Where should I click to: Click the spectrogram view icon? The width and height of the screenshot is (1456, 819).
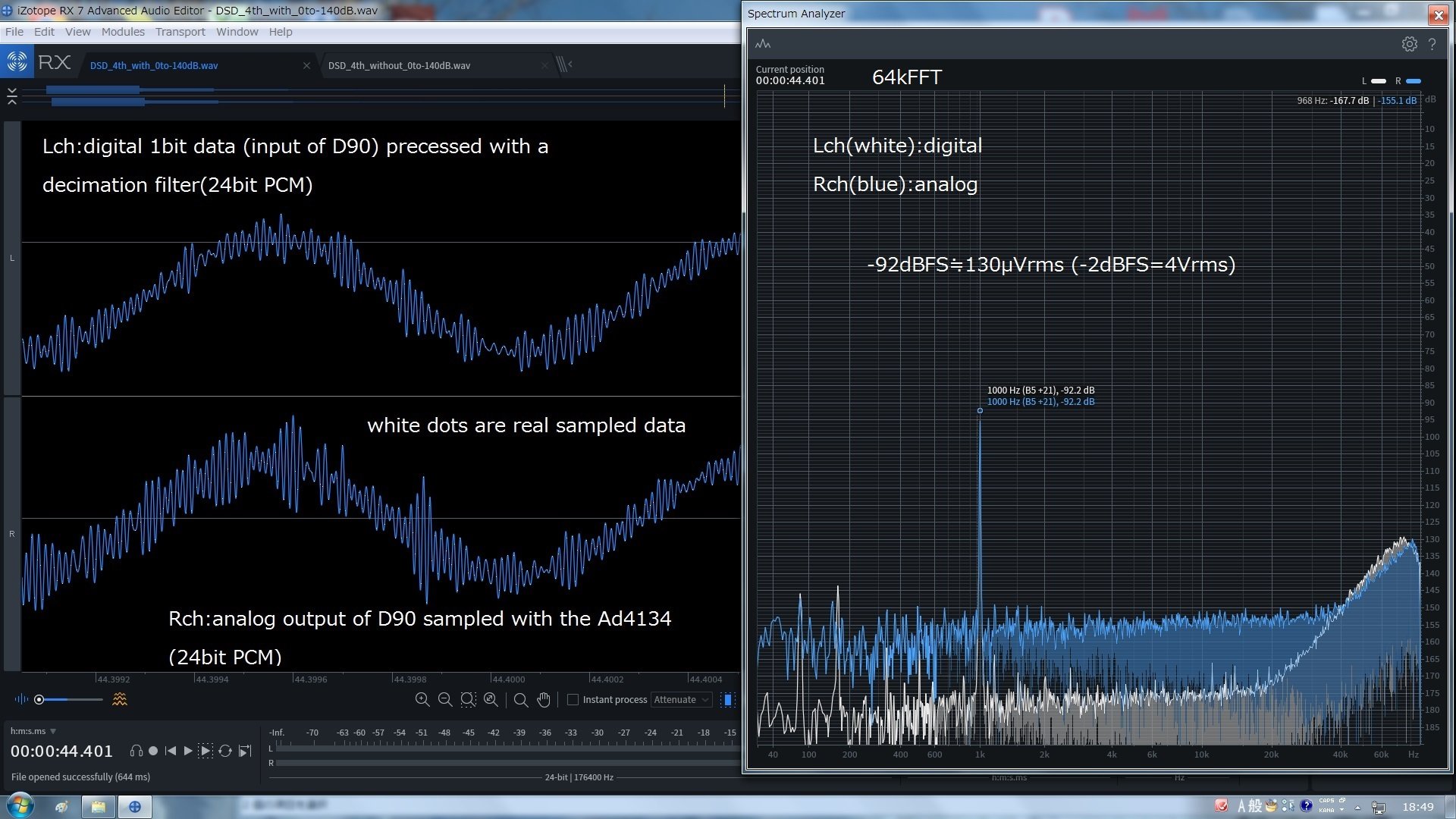point(120,699)
